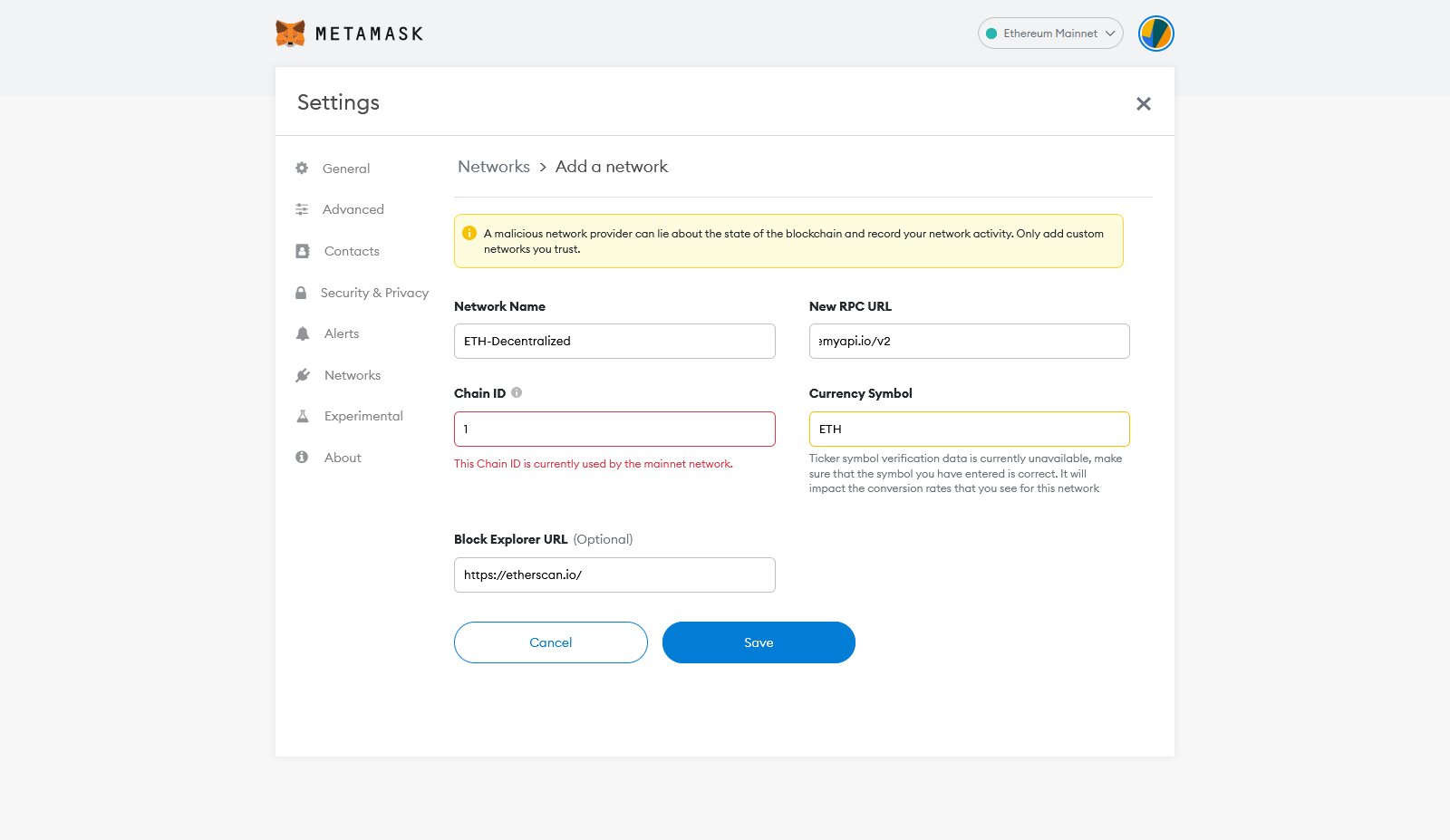Click the Experimental flask icon
Screen dimensions: 1450x840
[x=303, y=416]
